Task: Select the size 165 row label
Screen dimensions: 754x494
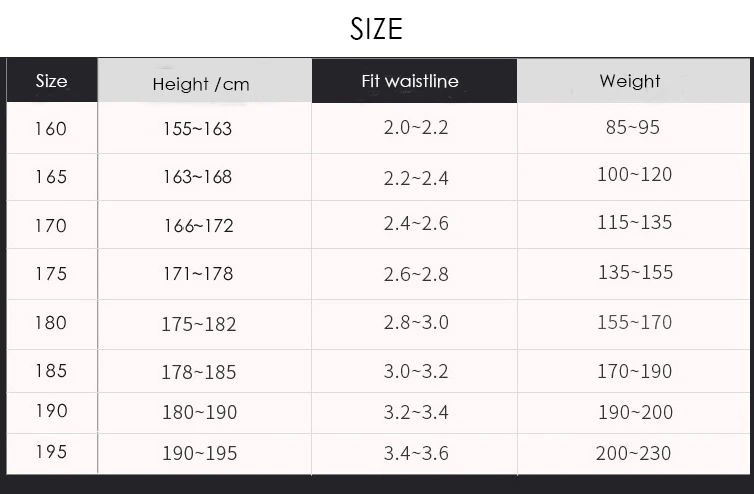Action: pos(51,177)
